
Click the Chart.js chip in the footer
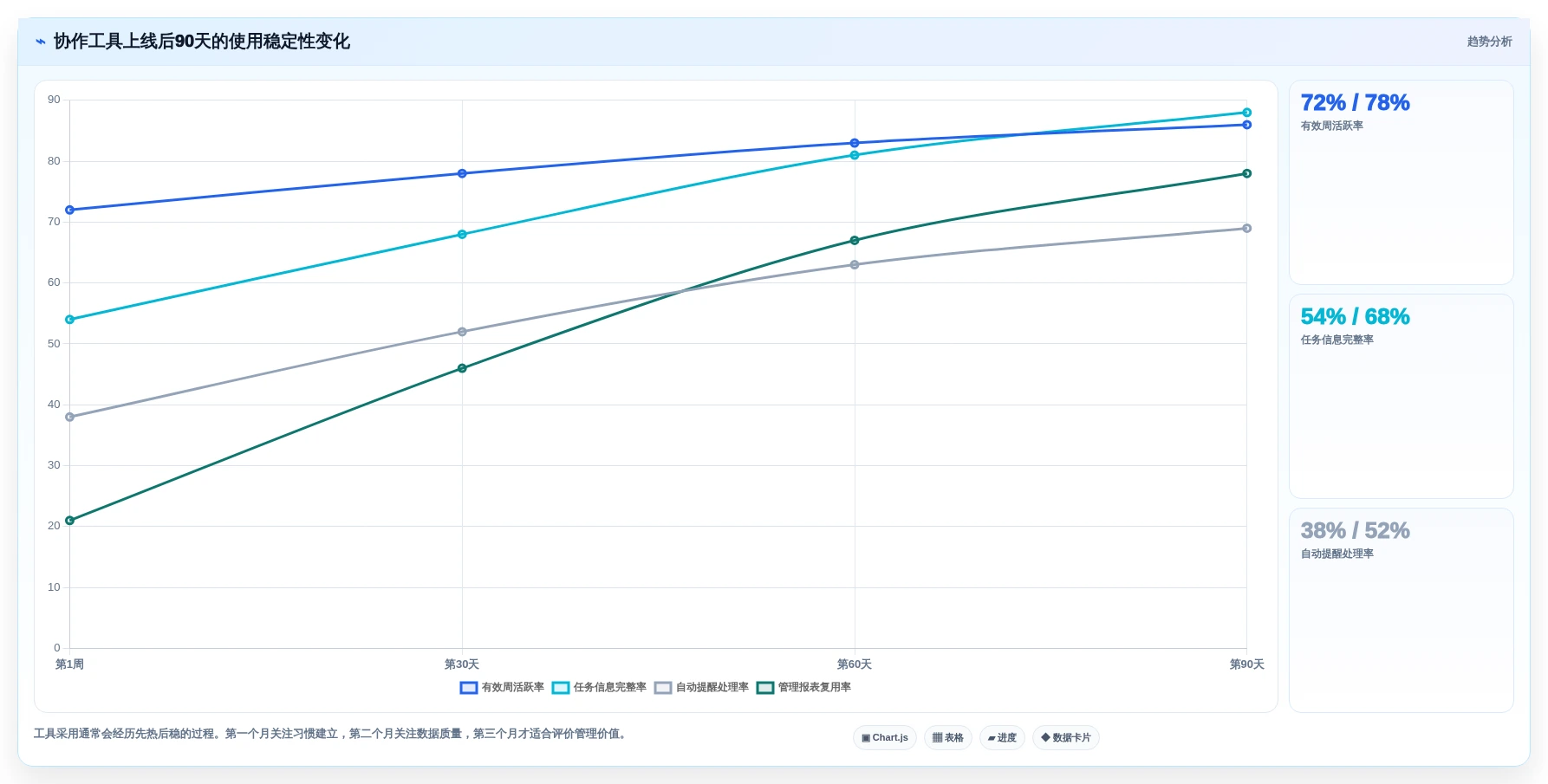tap(885, 738)
